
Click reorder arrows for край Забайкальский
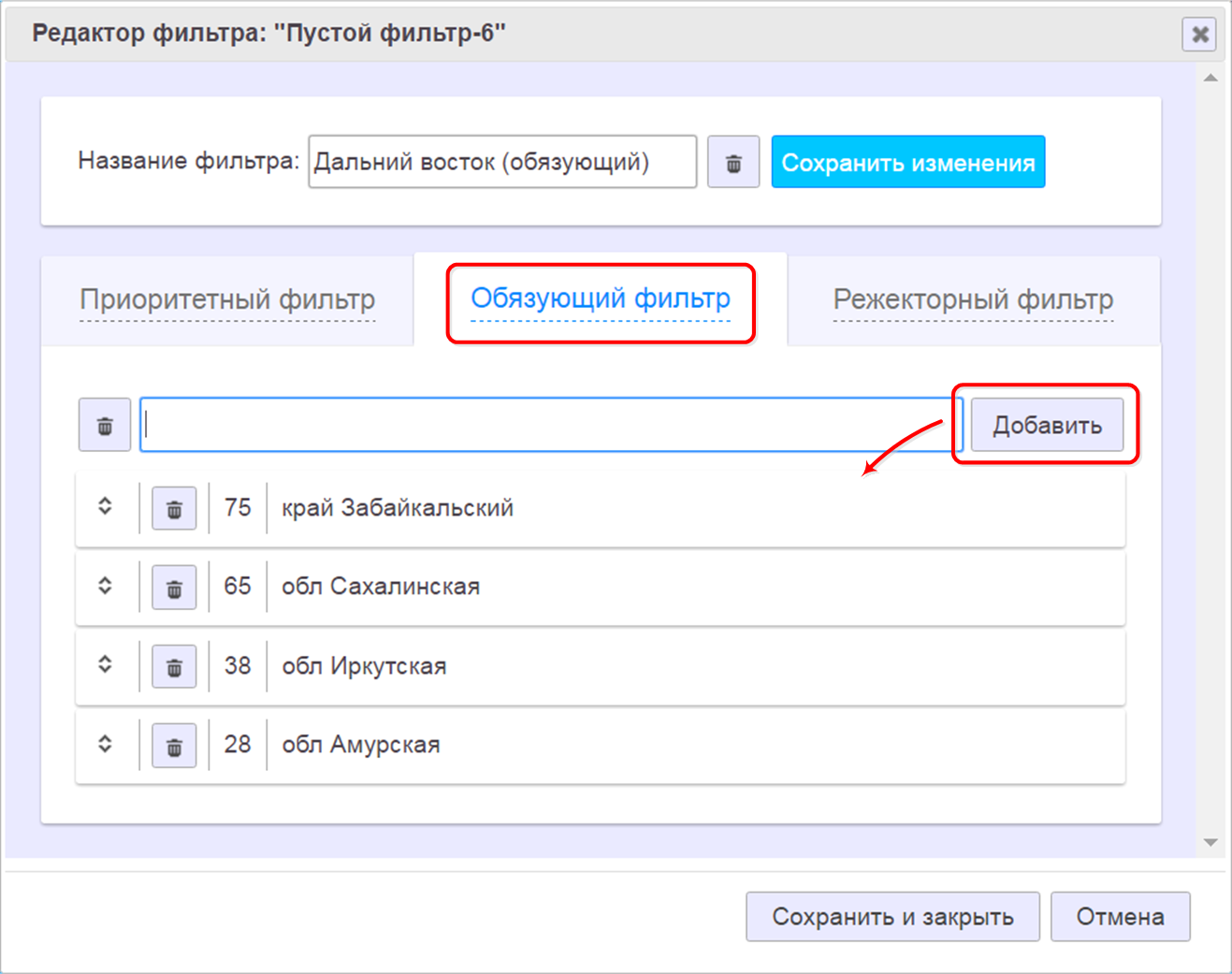105,506
